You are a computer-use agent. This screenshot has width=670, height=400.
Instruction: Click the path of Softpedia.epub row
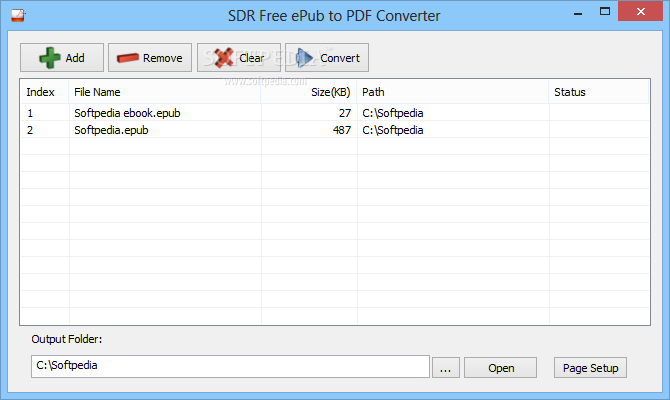pyautogui.click(x=393, y=130)
